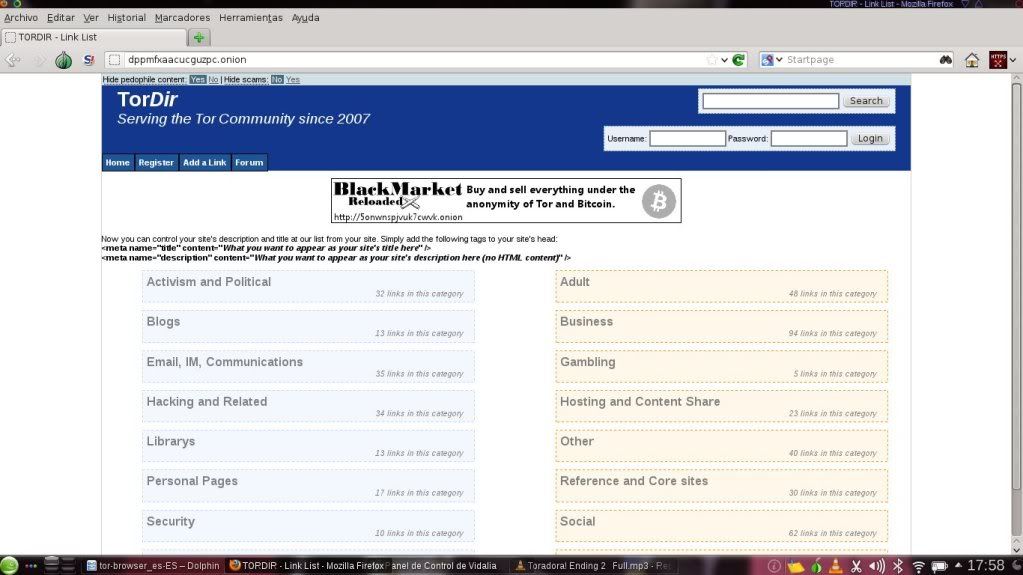This screenshot has width=1023, height=575.
Task: Set Hide scams to Yes
Action: pyautogui.click(x=293, y=80)
